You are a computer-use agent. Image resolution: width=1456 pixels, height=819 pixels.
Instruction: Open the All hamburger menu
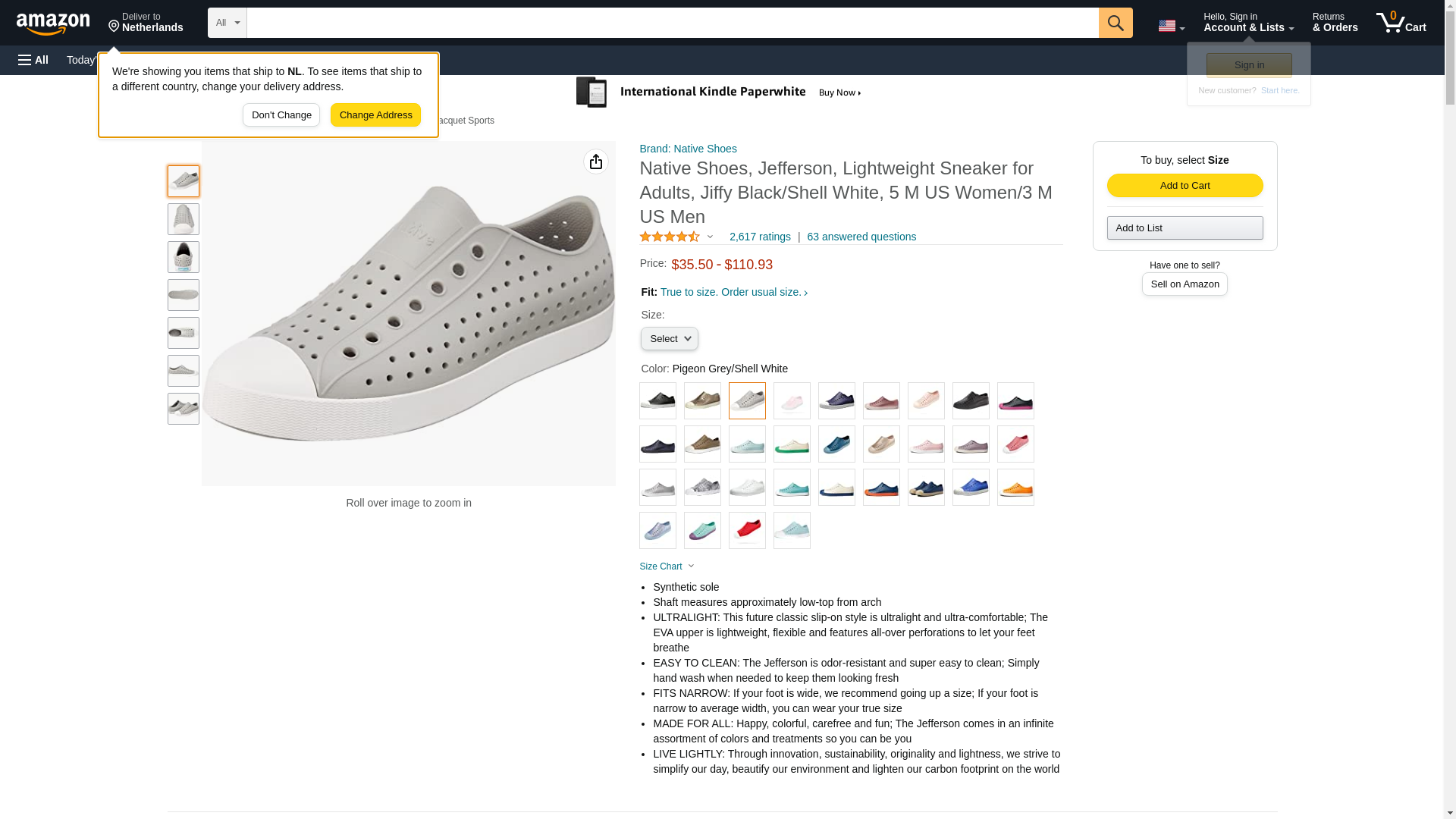tap(33, 60)
